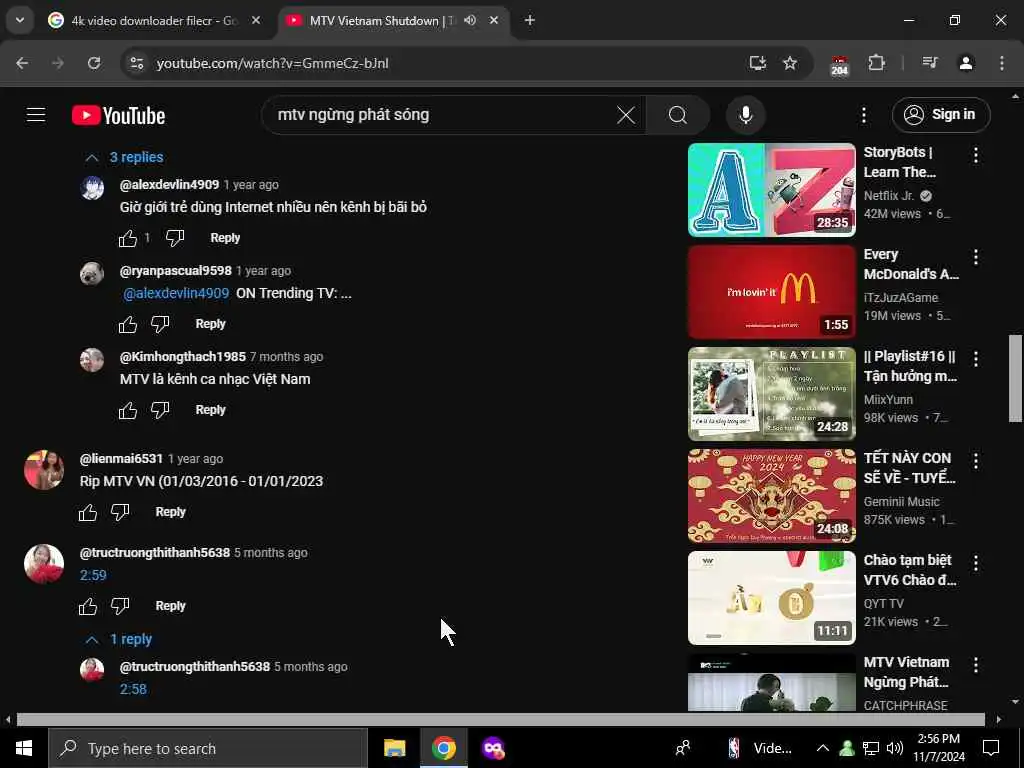
Task: Bookmark this page with the star icon
Action: tap(790, 63)
